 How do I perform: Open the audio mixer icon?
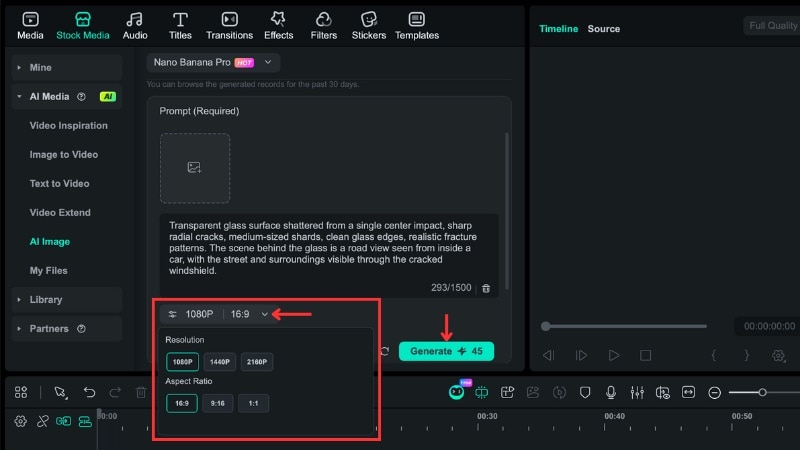point(637,392)
